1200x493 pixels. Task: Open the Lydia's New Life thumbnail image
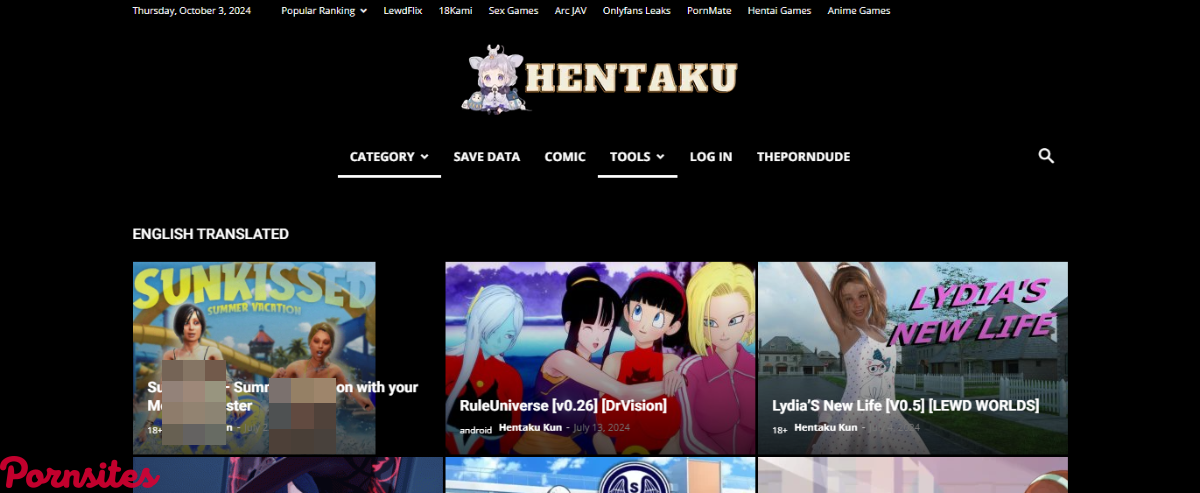pos(913,358)
